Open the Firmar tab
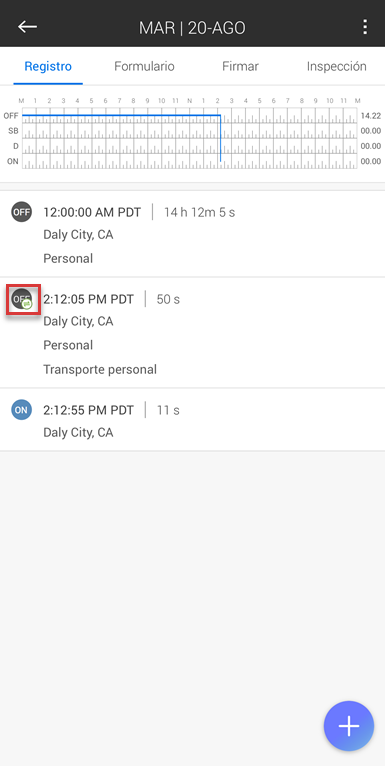The image size is (385, 767). [240, 67]
